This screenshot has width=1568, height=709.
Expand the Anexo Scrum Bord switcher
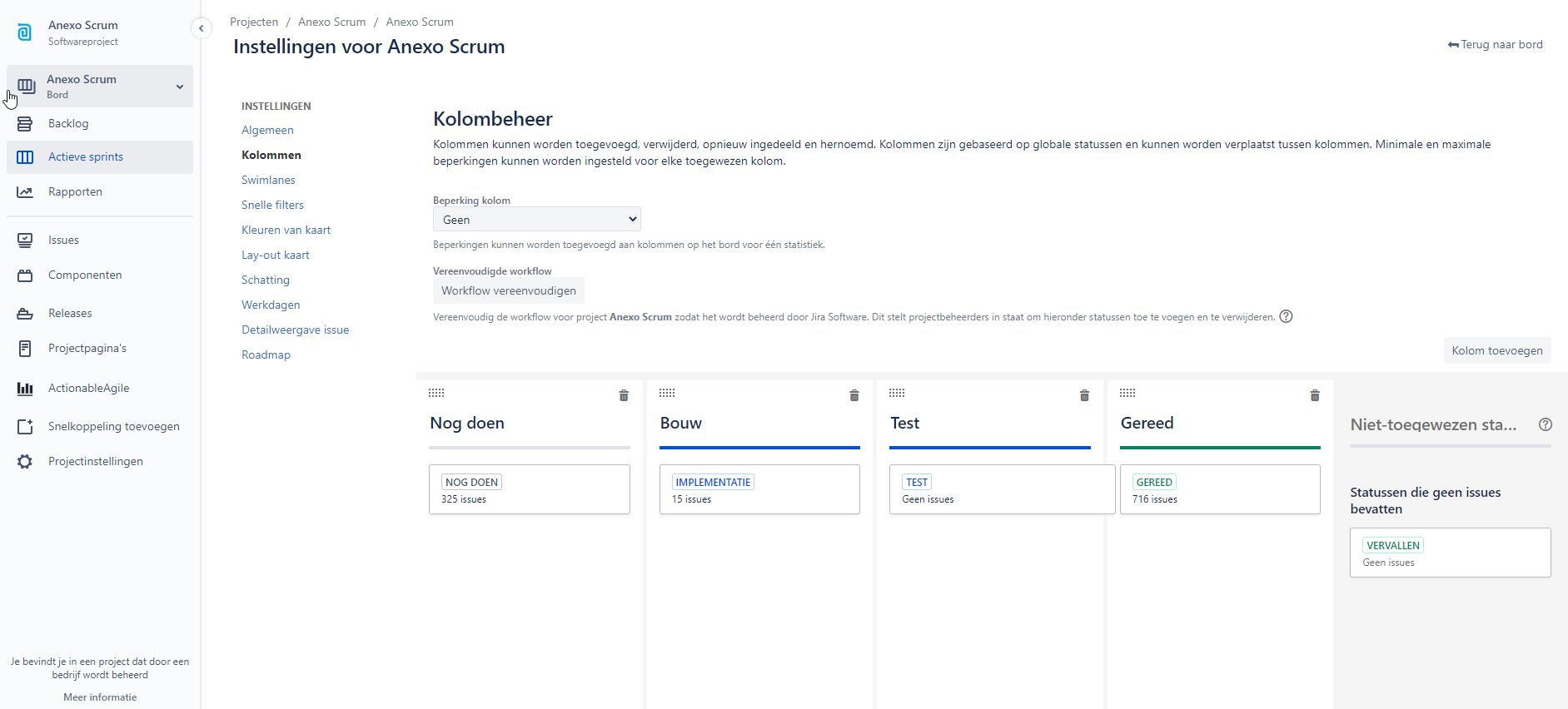pyautogui.click(x=100, y=86)
